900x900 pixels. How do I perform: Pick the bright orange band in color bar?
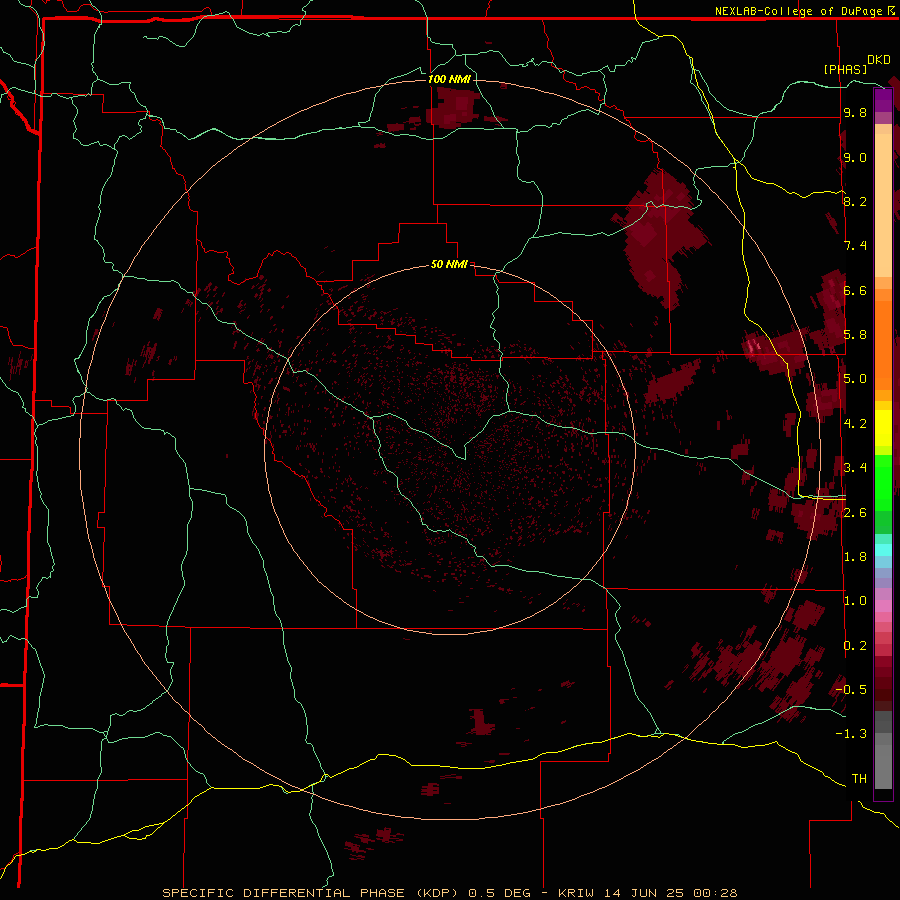[x=883, y=344]
